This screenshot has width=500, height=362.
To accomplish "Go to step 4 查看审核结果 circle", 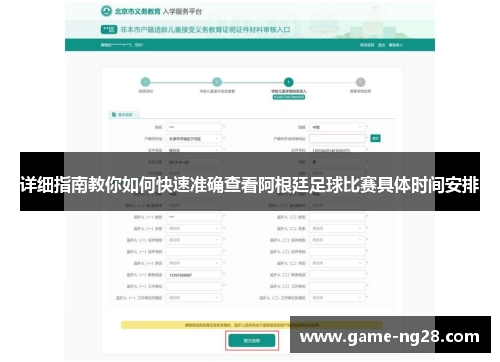I will [360, 82].
